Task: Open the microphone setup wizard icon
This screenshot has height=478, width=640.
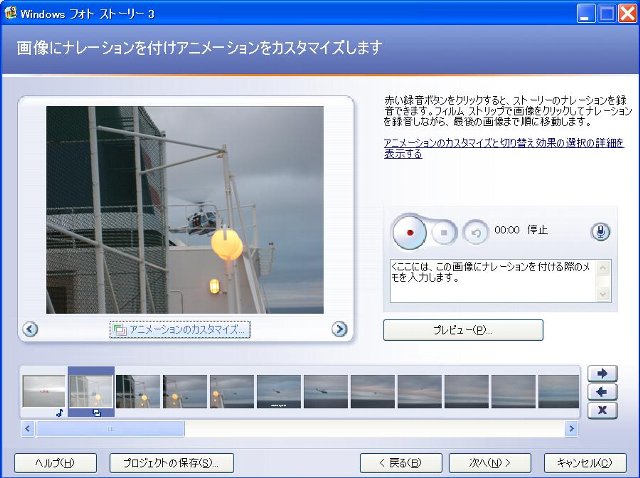Action: pos(601,231)
